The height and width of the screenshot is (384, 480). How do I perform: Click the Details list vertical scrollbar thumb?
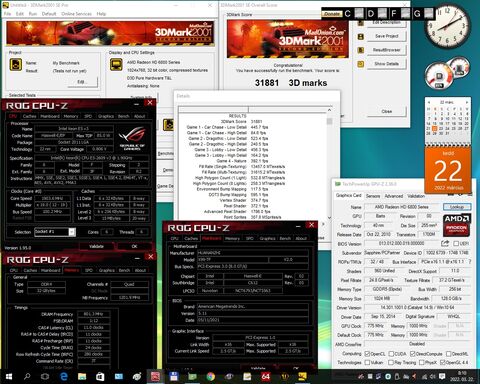coord(329,121)
